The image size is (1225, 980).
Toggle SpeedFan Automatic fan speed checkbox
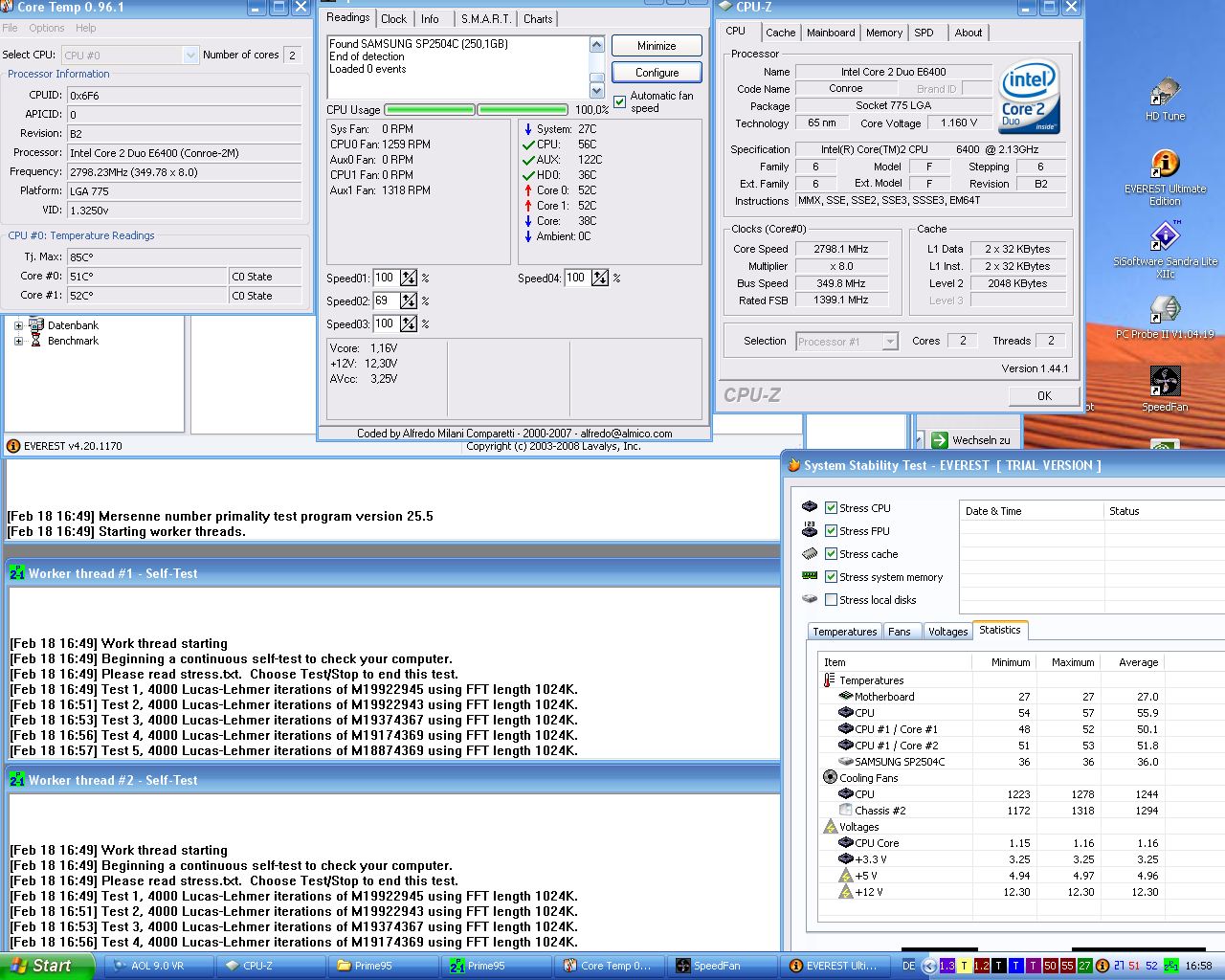(619, 101)
